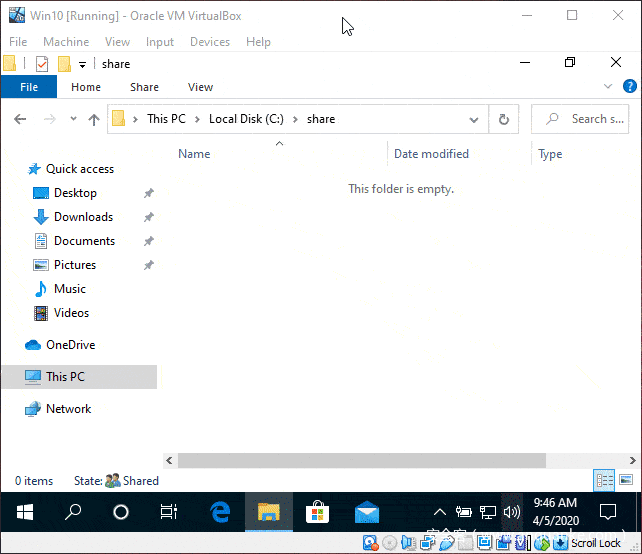Screen dimensions: 642x554
Task: Click the Task View taskbar icon
Action: tap(169, 512)
